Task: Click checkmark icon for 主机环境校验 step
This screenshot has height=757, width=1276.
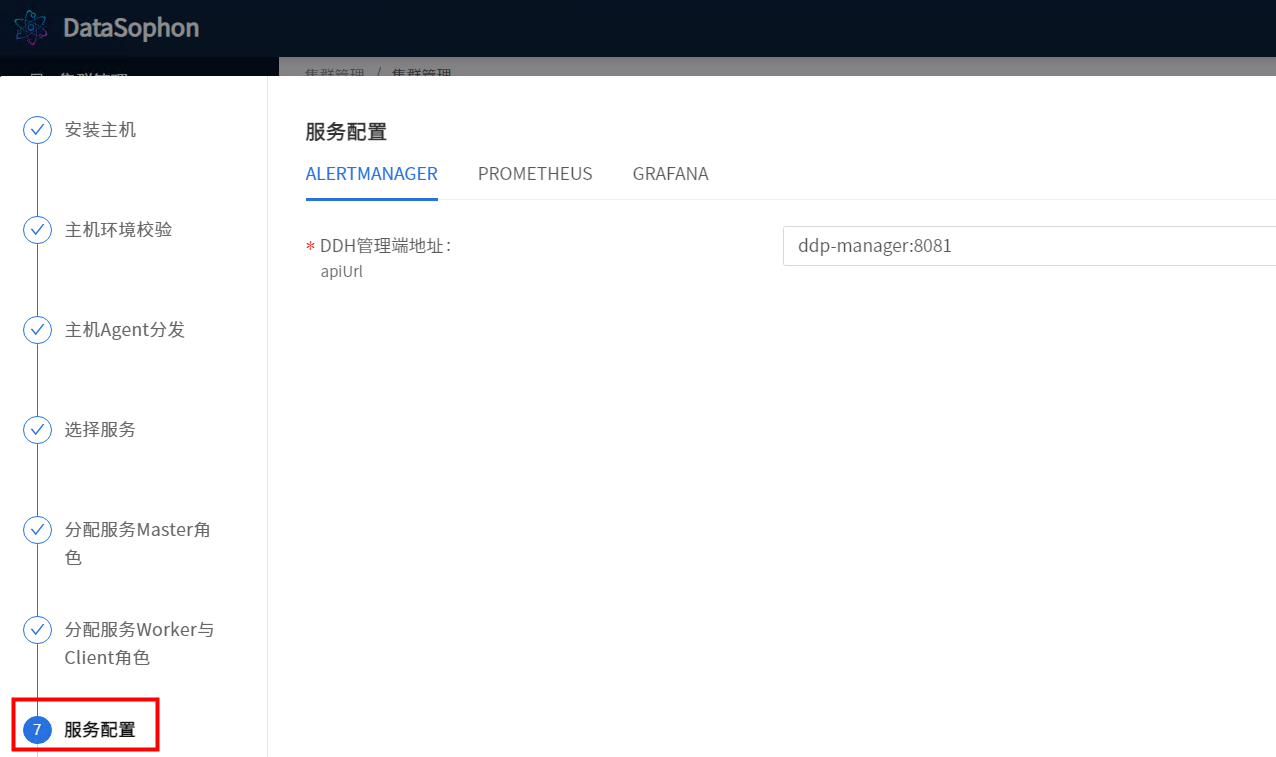Action: point(37,230)
